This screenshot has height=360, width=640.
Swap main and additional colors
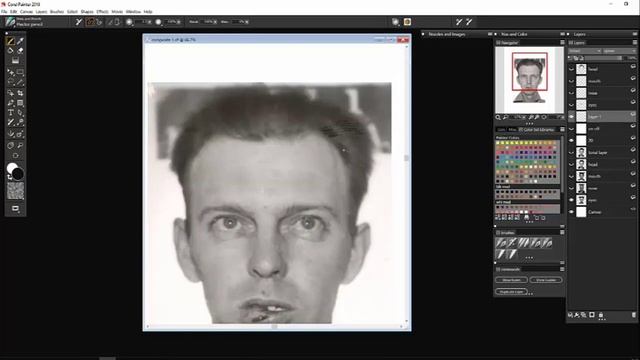pos(9,177)
